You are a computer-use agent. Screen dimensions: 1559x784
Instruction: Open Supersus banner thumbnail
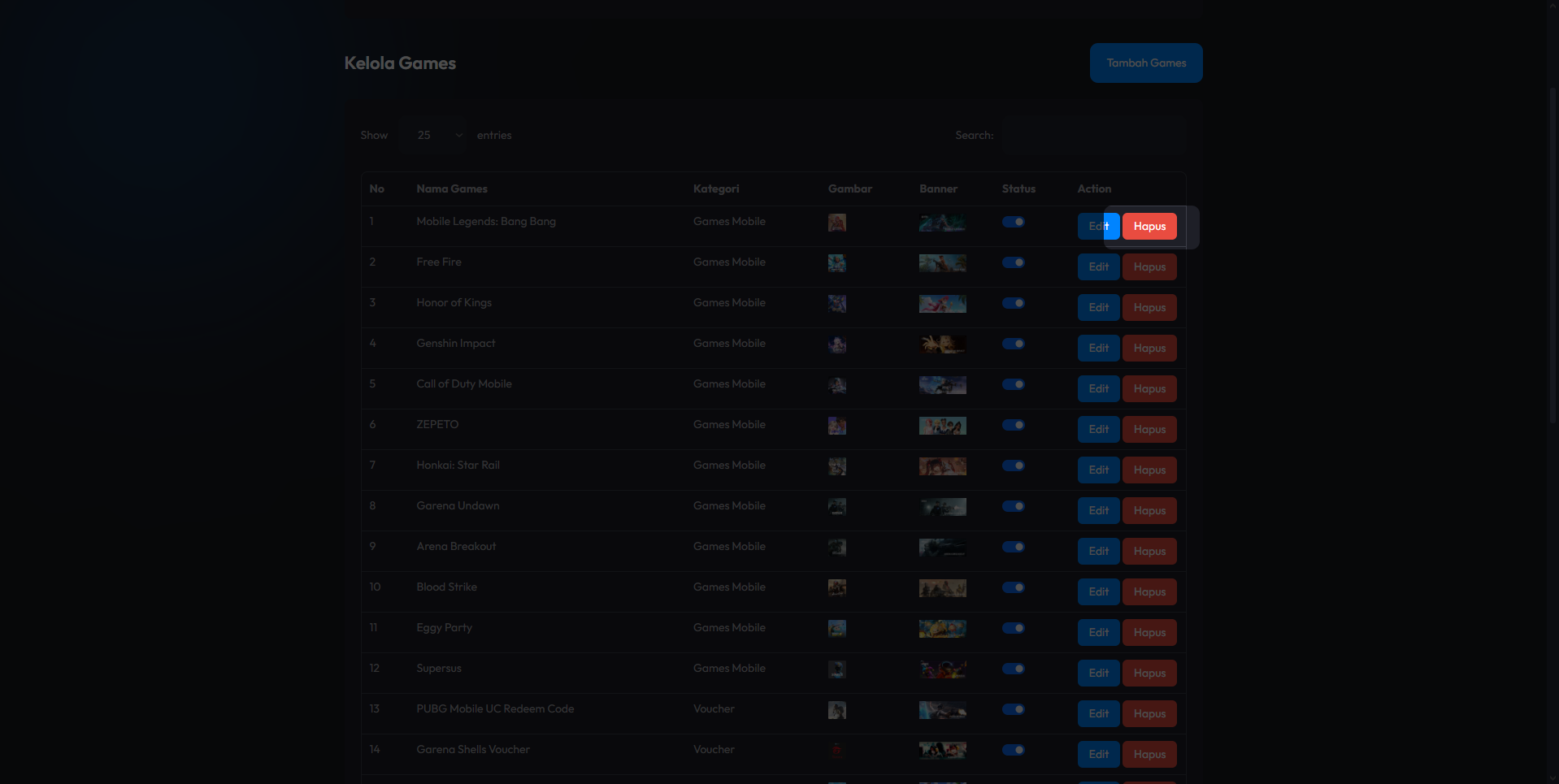(943, 669)
